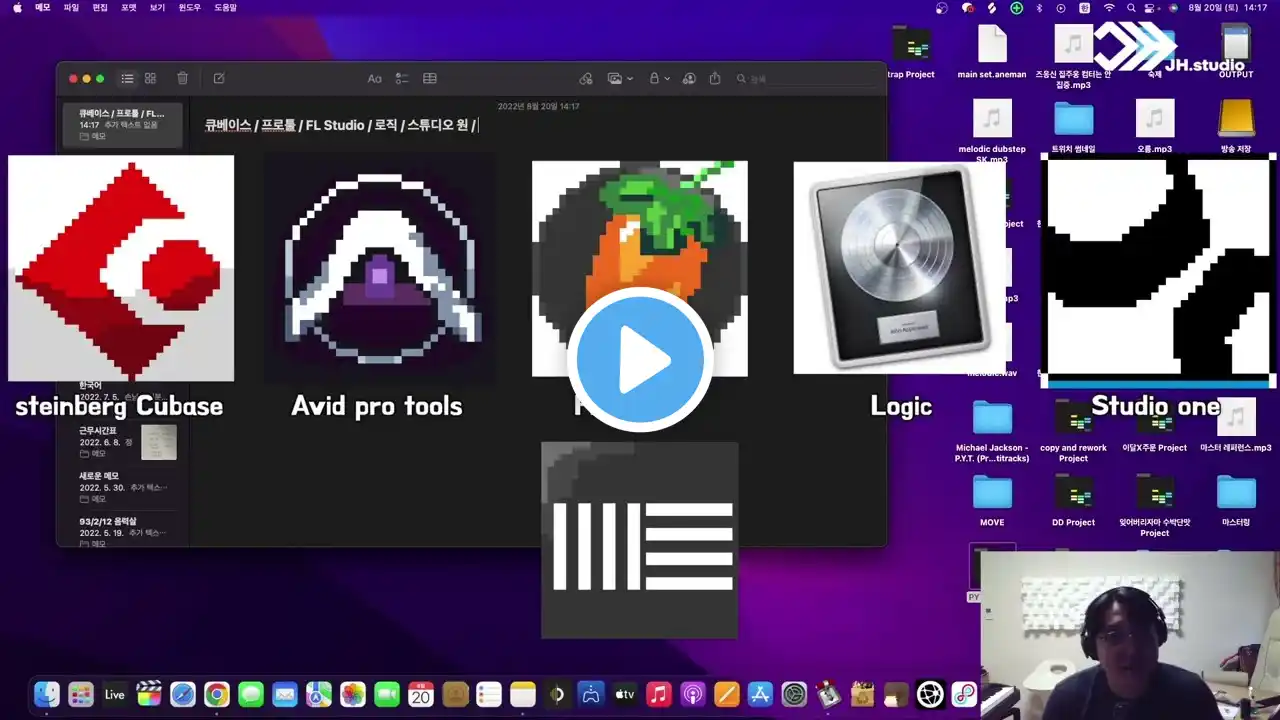The image size is (1280, 720).
Task: Open Spotlight search in menu bar
Action: (1132, 7)
